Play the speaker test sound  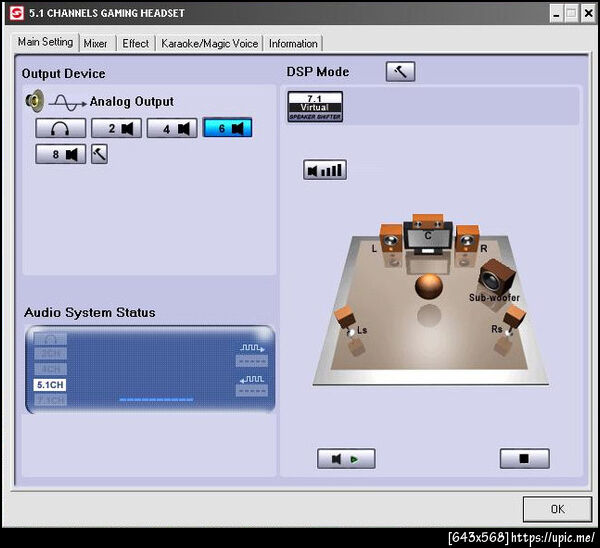tap(346, 459)
